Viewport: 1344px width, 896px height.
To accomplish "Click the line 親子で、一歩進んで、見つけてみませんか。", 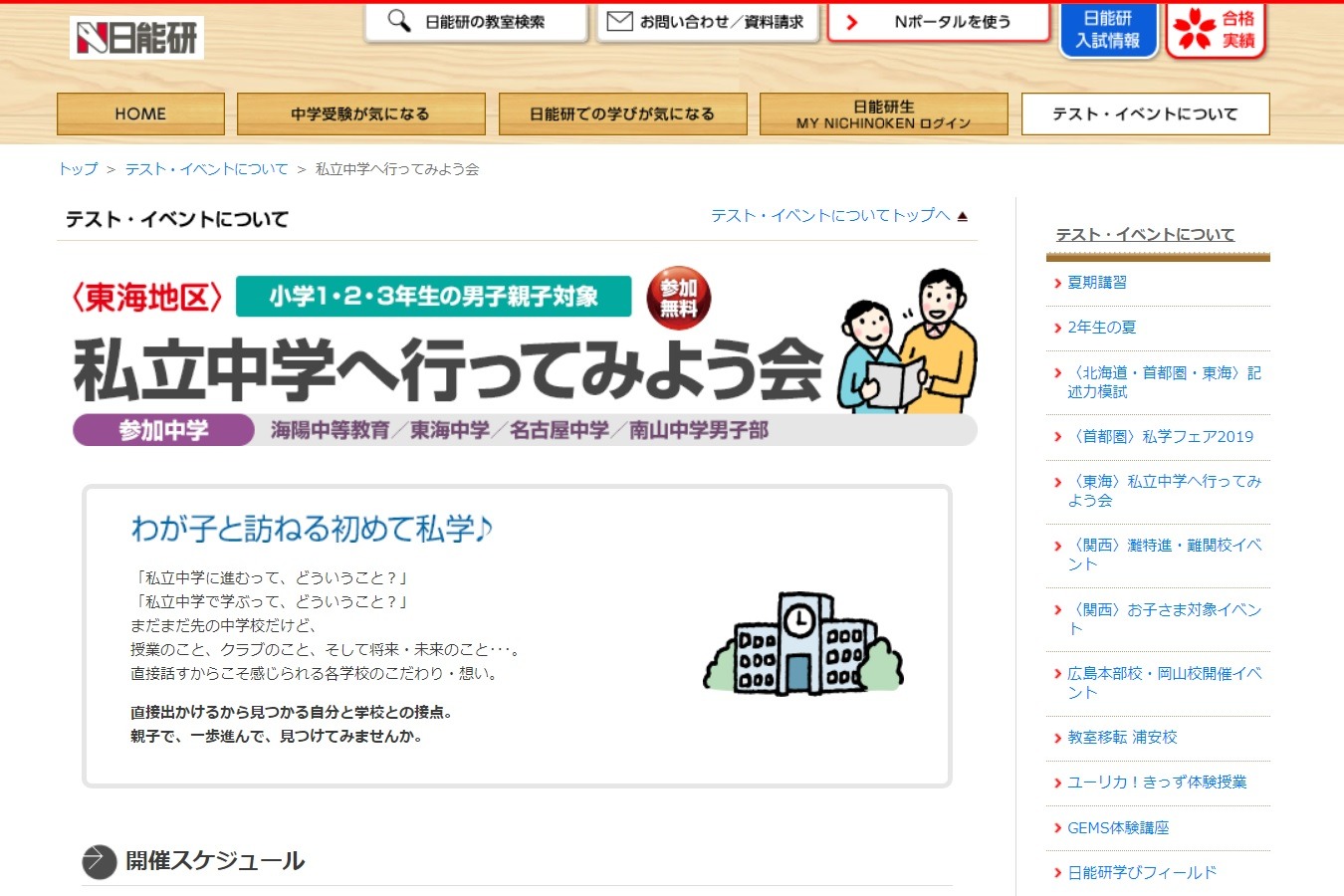I will [x=276, y=737].
